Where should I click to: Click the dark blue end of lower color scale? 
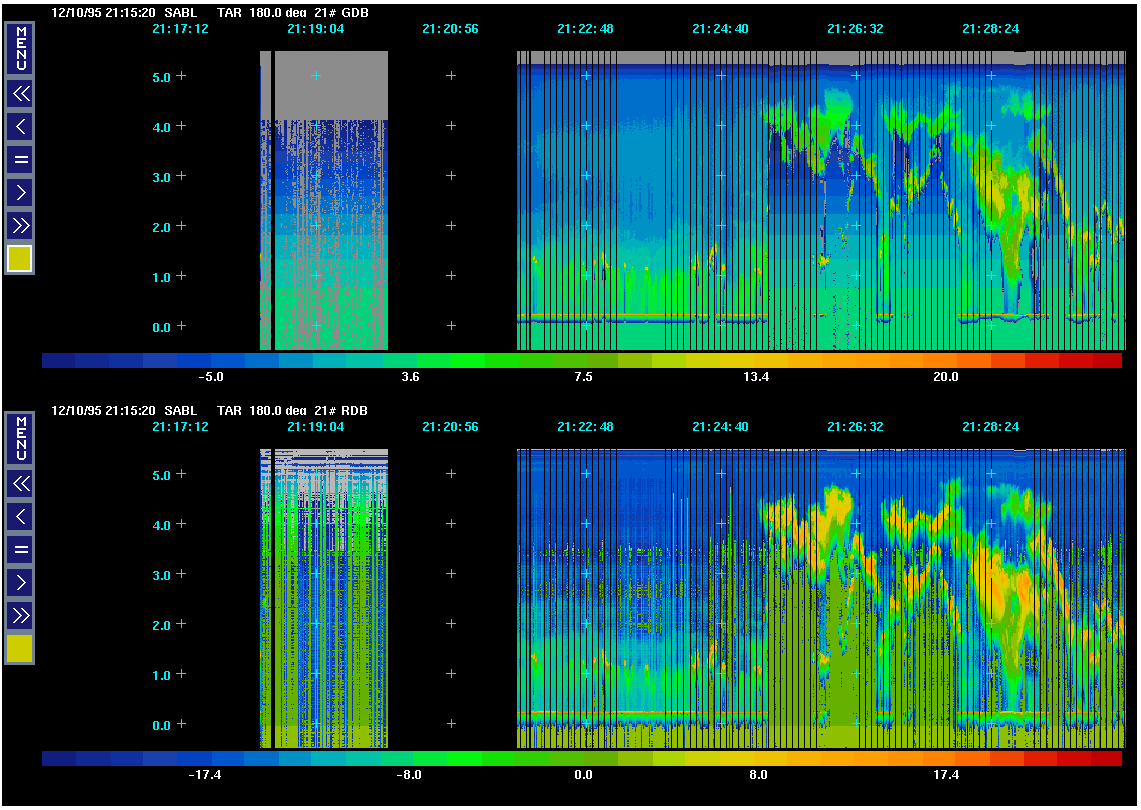[x=58, y=759]
